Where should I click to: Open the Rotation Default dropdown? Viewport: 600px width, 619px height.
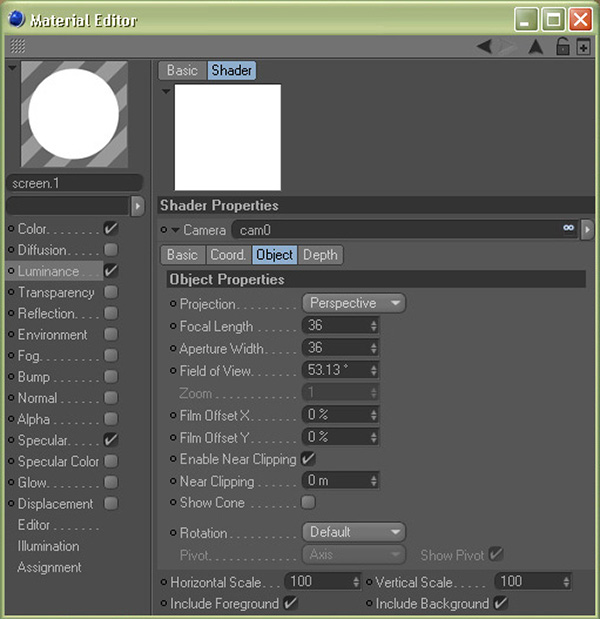click(353, 532)
